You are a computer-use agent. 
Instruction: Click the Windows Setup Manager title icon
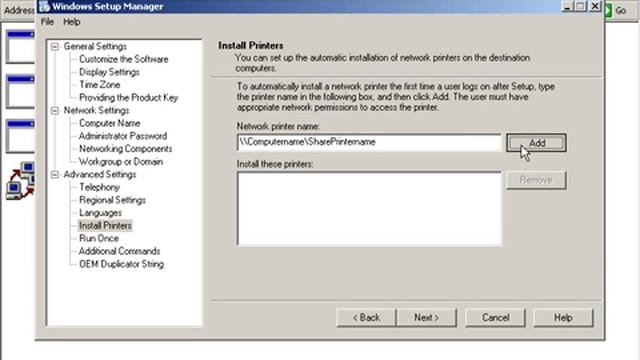click(x=44, y=6)
